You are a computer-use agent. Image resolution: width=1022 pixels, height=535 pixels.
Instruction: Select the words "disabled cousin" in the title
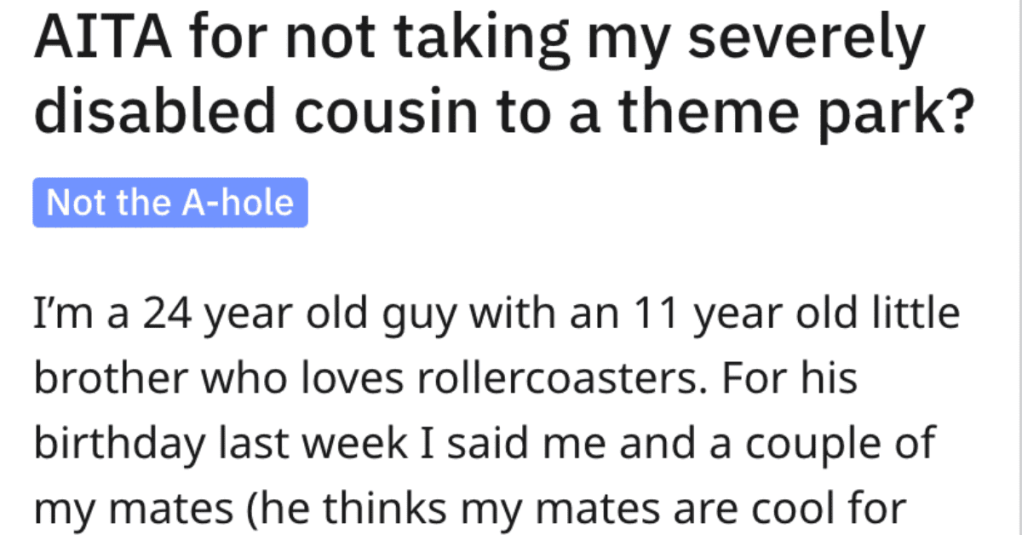click(256, 111)
